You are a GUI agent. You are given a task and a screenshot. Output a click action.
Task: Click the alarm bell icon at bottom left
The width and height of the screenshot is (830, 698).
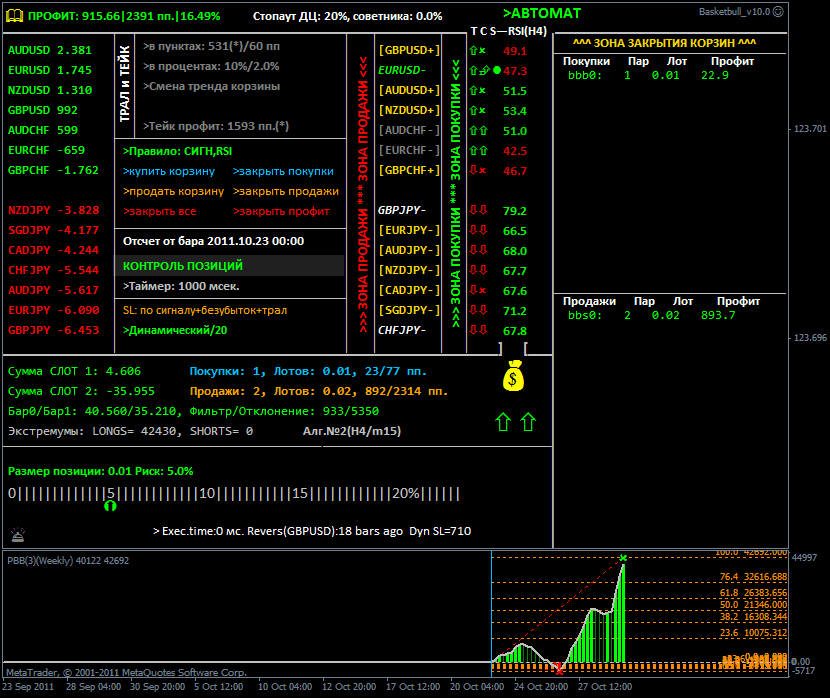point(18,534)
